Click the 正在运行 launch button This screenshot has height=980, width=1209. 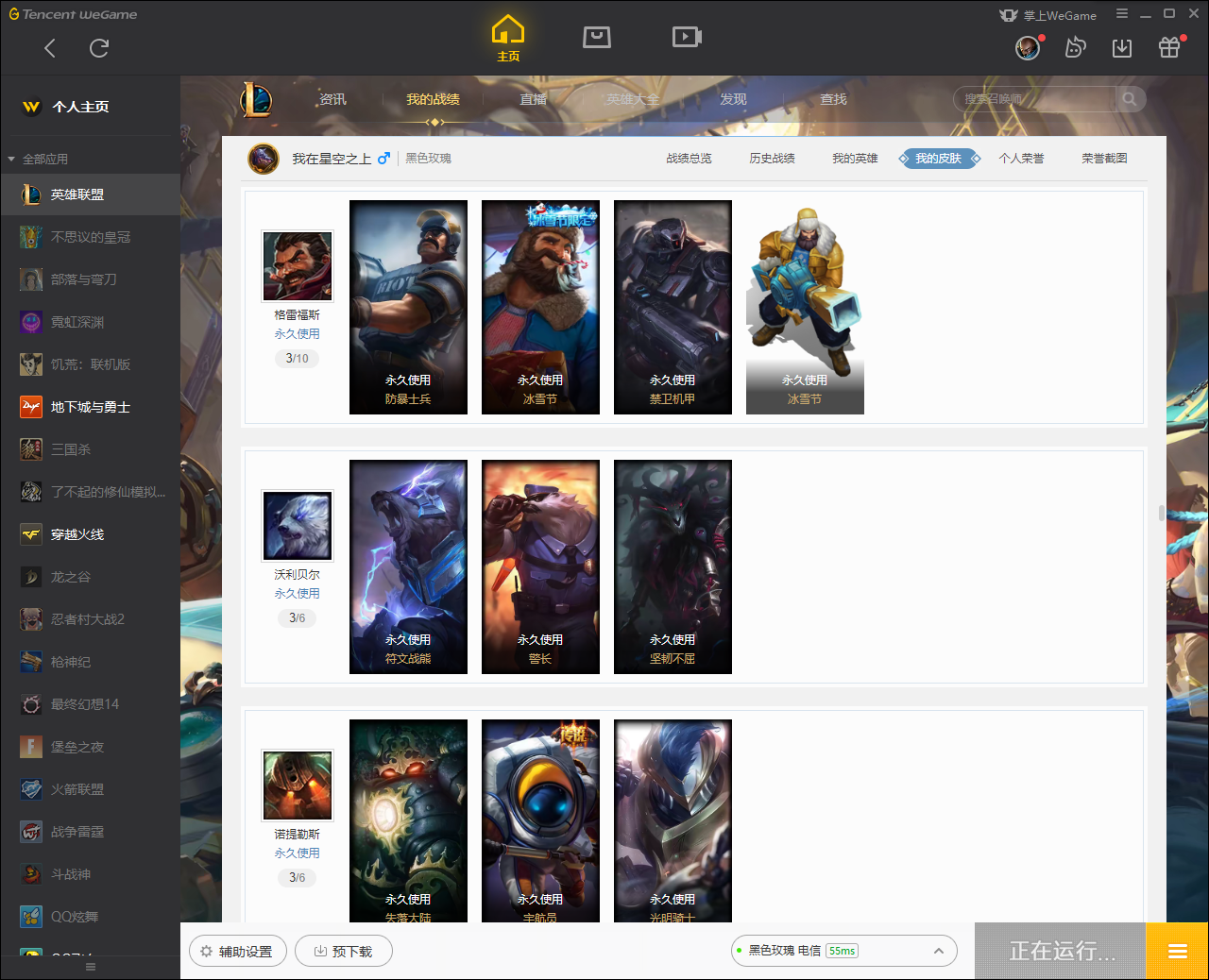pyautogui.click(x=1060, y=951)
